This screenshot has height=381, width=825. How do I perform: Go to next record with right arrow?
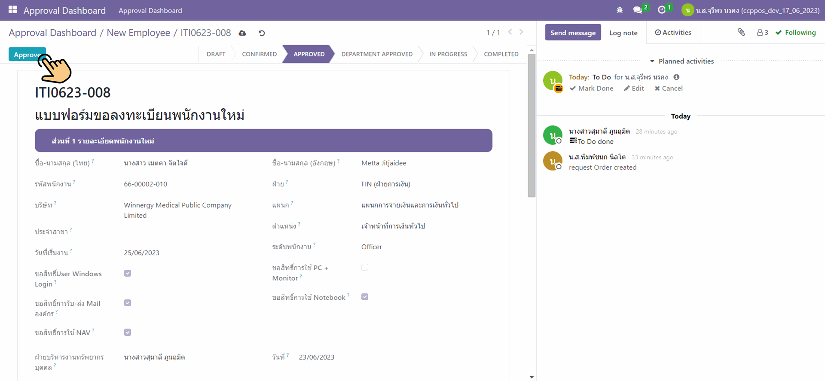521,32
